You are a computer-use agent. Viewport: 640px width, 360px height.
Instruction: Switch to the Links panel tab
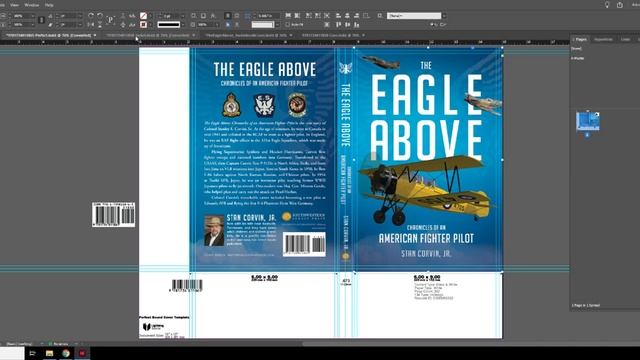click(625, 39)
